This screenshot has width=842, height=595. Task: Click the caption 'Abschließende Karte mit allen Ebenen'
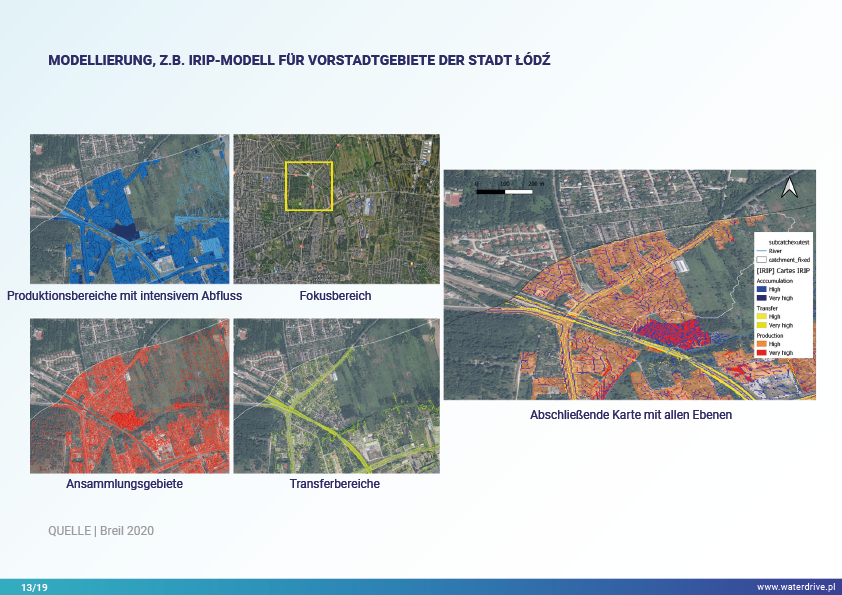pyautogui.click(x=631, y=414)
